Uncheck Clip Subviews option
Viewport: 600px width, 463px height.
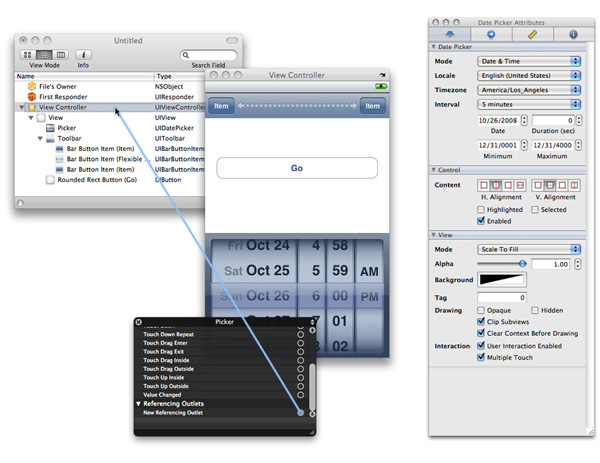[481, 322]
